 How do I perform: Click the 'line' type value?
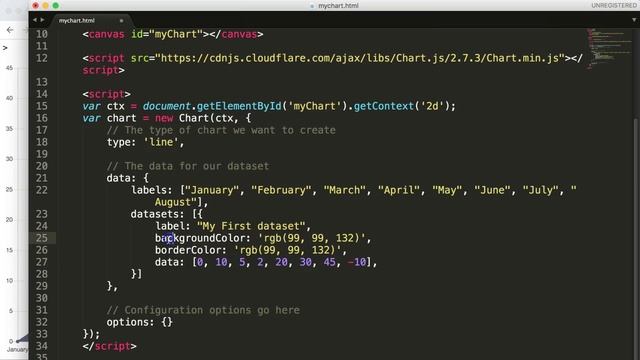pos(161,142)
